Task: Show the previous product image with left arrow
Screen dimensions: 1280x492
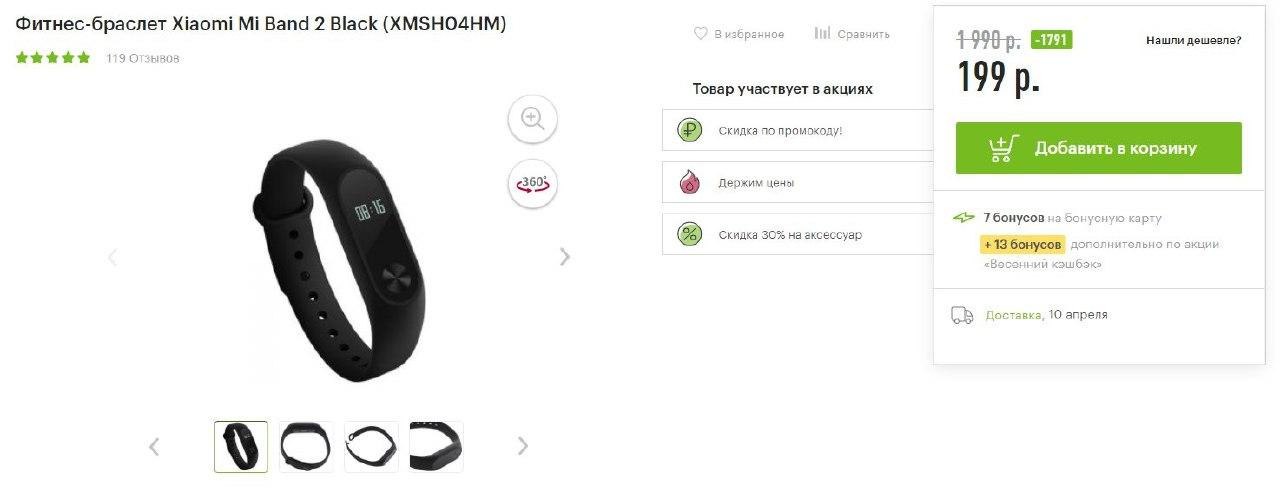Action: pos(112,257)
